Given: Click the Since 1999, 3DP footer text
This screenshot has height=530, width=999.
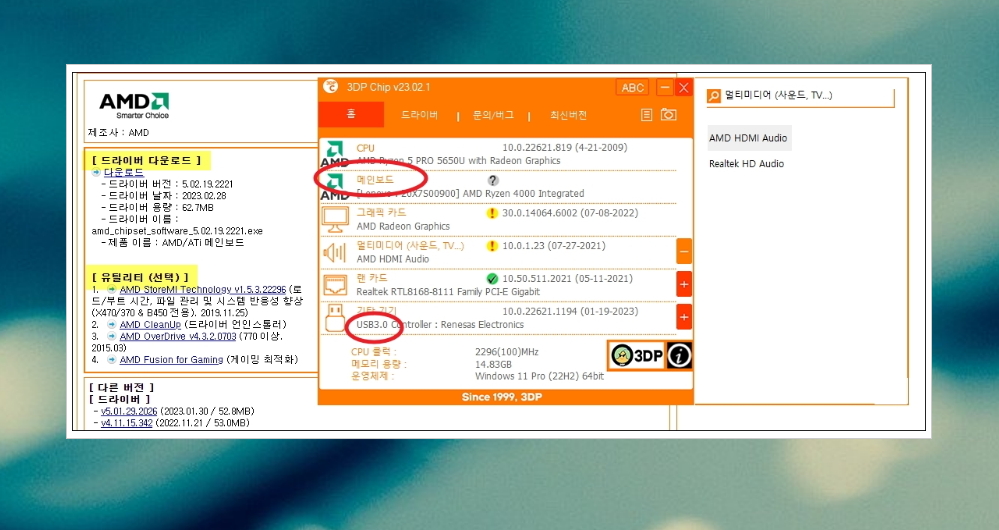Looking at the screenshot, I should 502,397.
